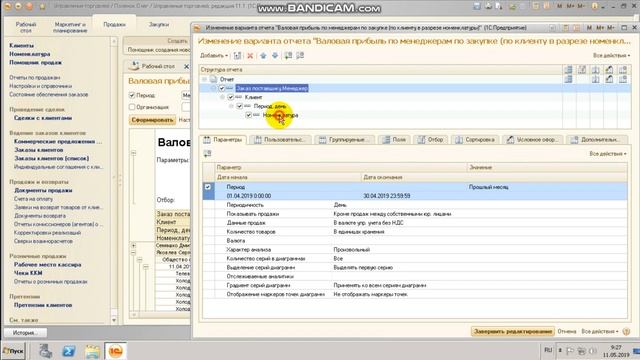Screen dimensions: 640x360
Task: Open Помощник продаж link
Action: (36, 62)
